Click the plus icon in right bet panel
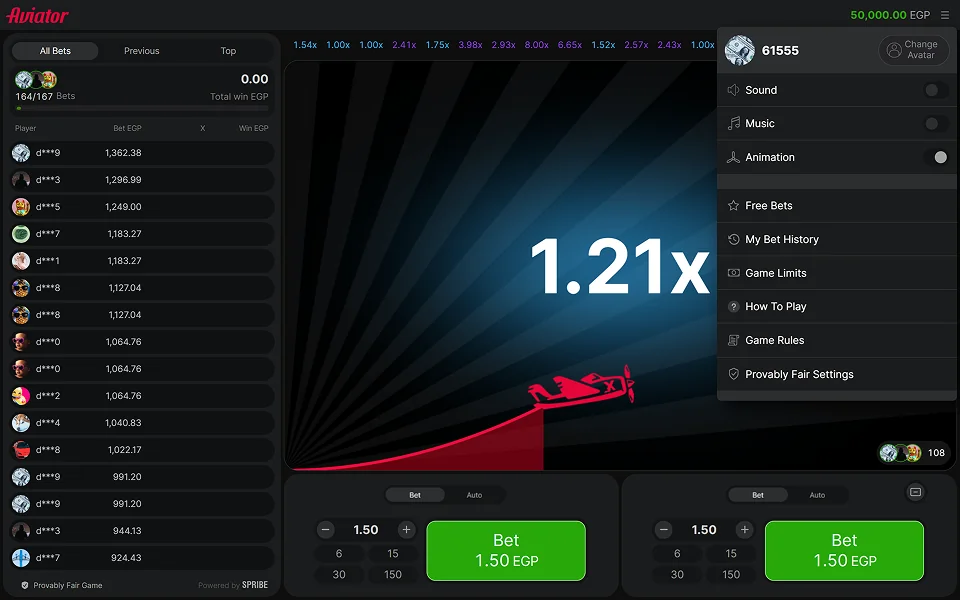Screen dimensions: 960x600 pyautogui.click(x=744, y=530)
